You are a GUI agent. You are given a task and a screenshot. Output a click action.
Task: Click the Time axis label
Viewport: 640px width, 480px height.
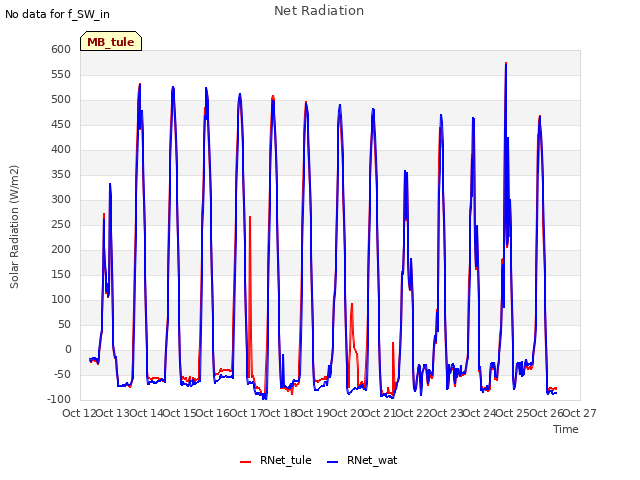tap(566, 429)
